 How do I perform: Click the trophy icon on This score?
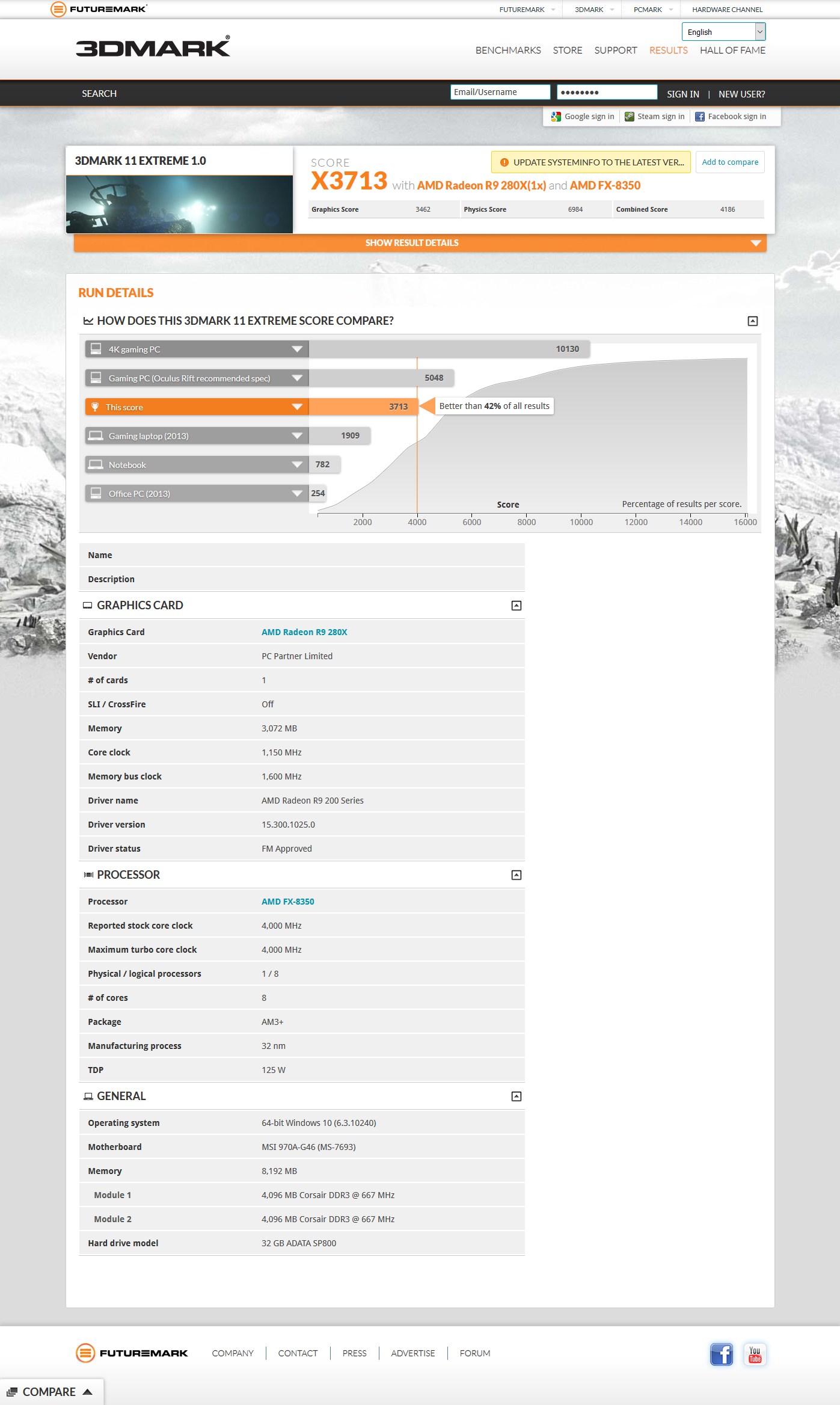[x=95, y=407]
